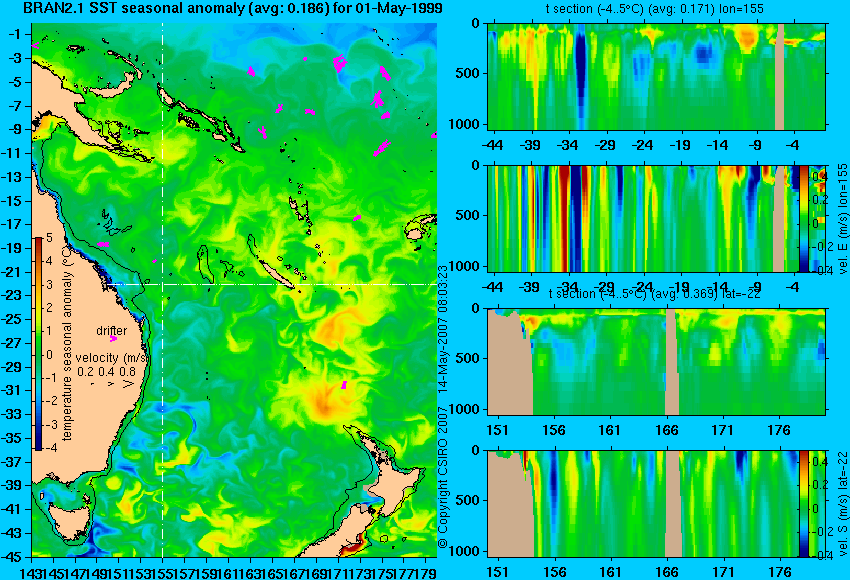This screenshot has width=850, height=580.
Task: Click the vertical CSIRO copyright text
Action: 443,406
